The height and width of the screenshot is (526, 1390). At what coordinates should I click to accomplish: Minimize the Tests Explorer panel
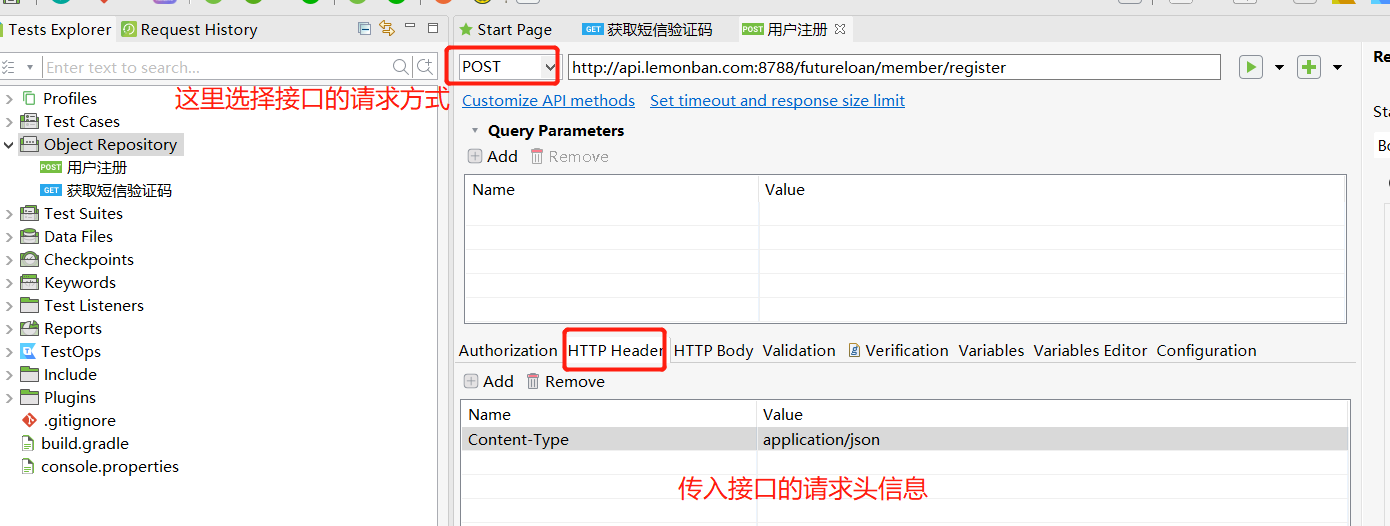411,28
